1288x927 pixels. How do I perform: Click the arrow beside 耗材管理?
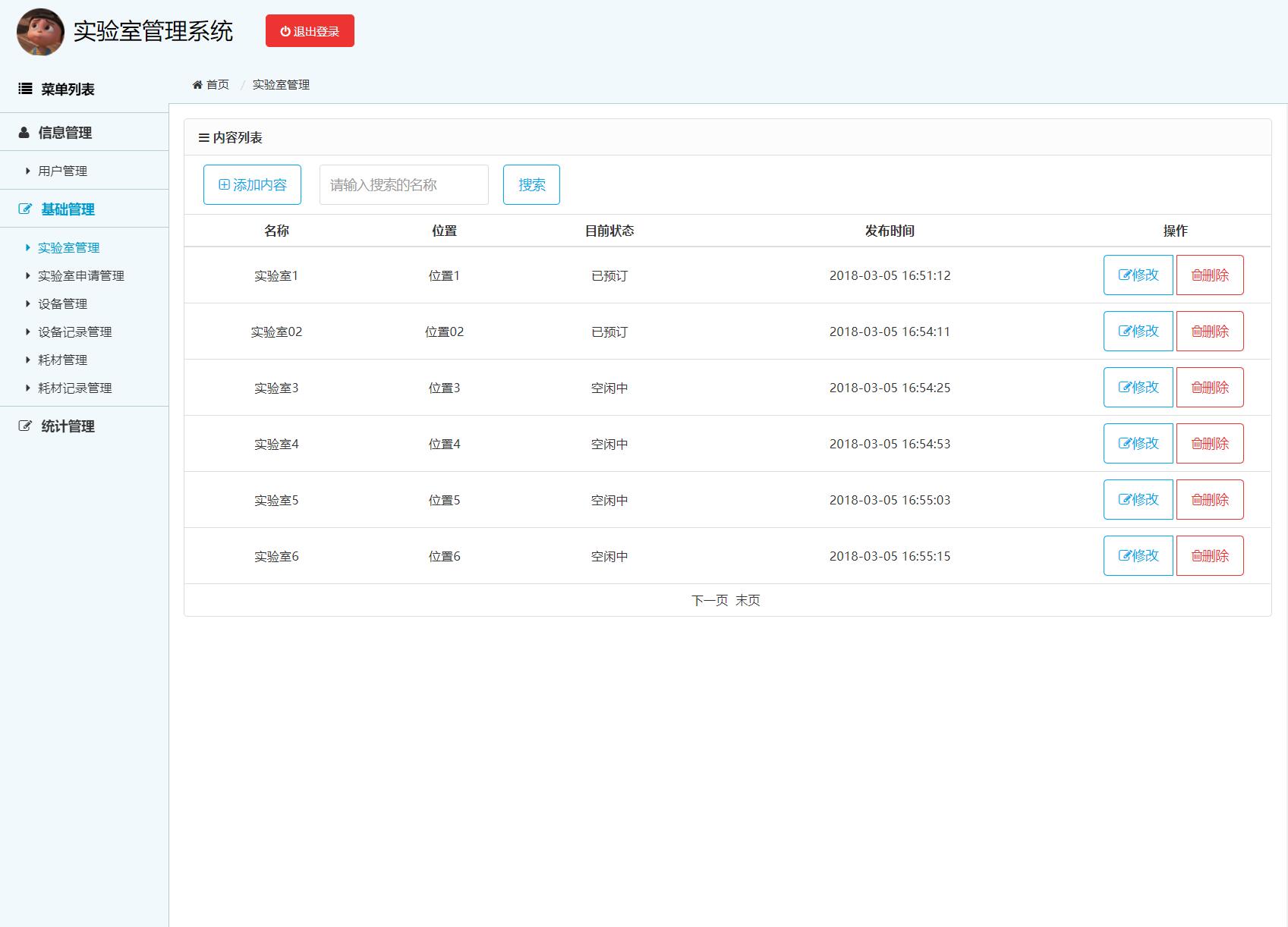[x=28, y=360]
